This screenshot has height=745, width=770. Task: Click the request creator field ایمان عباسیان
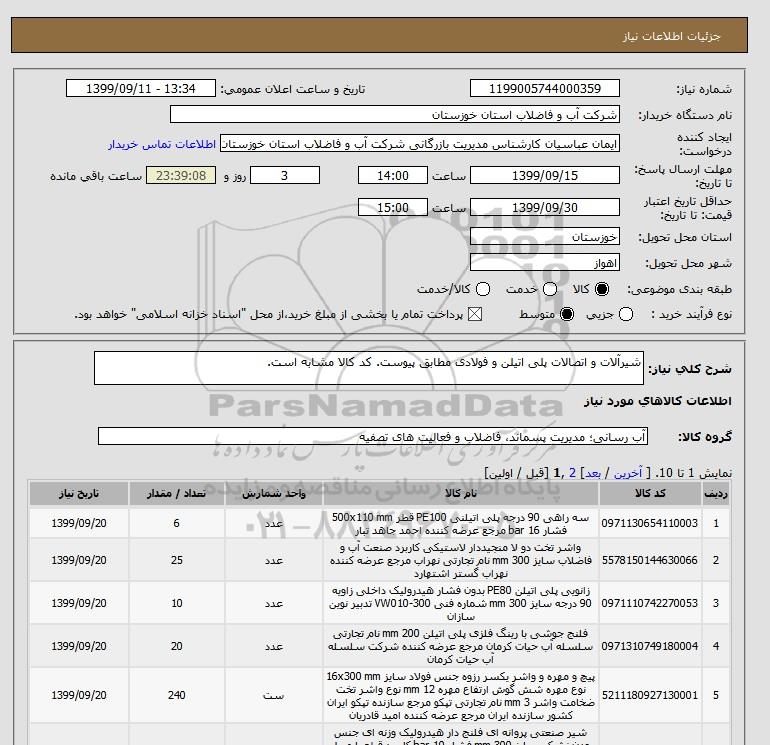point(420,144)
